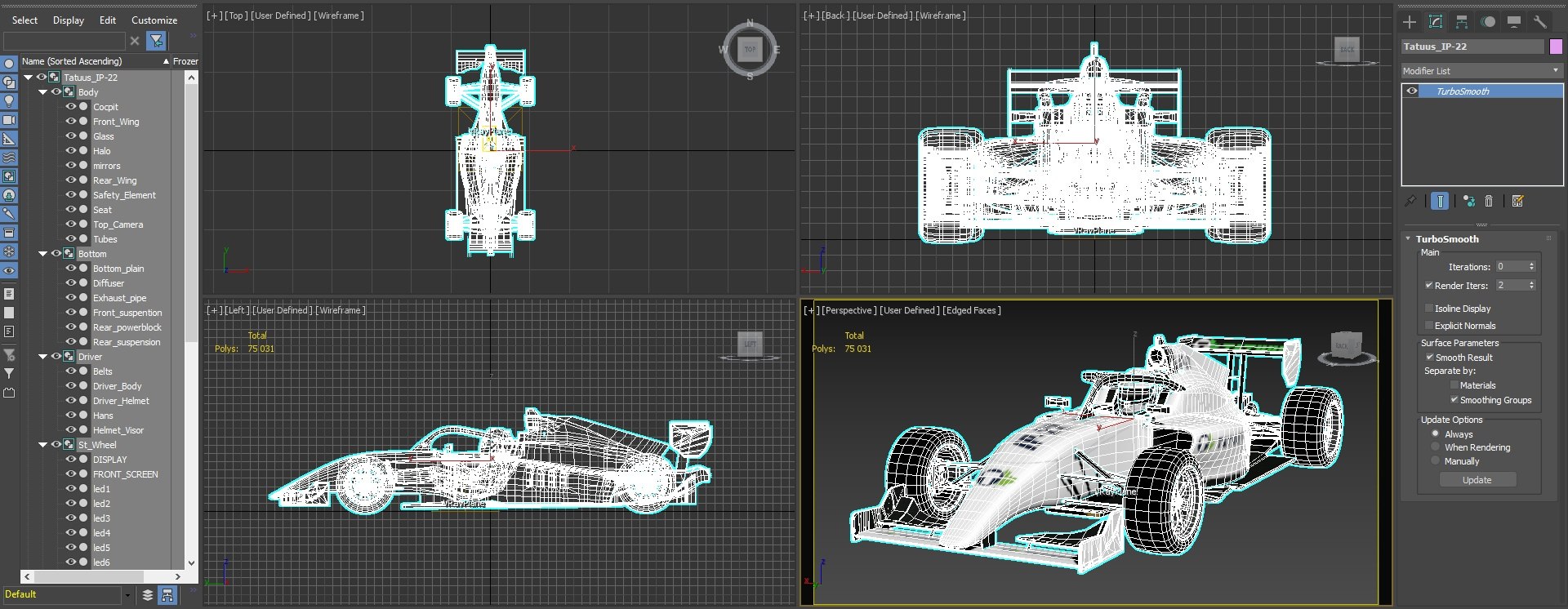
Task: Collapse the Body group in tree
Action: 42,92
